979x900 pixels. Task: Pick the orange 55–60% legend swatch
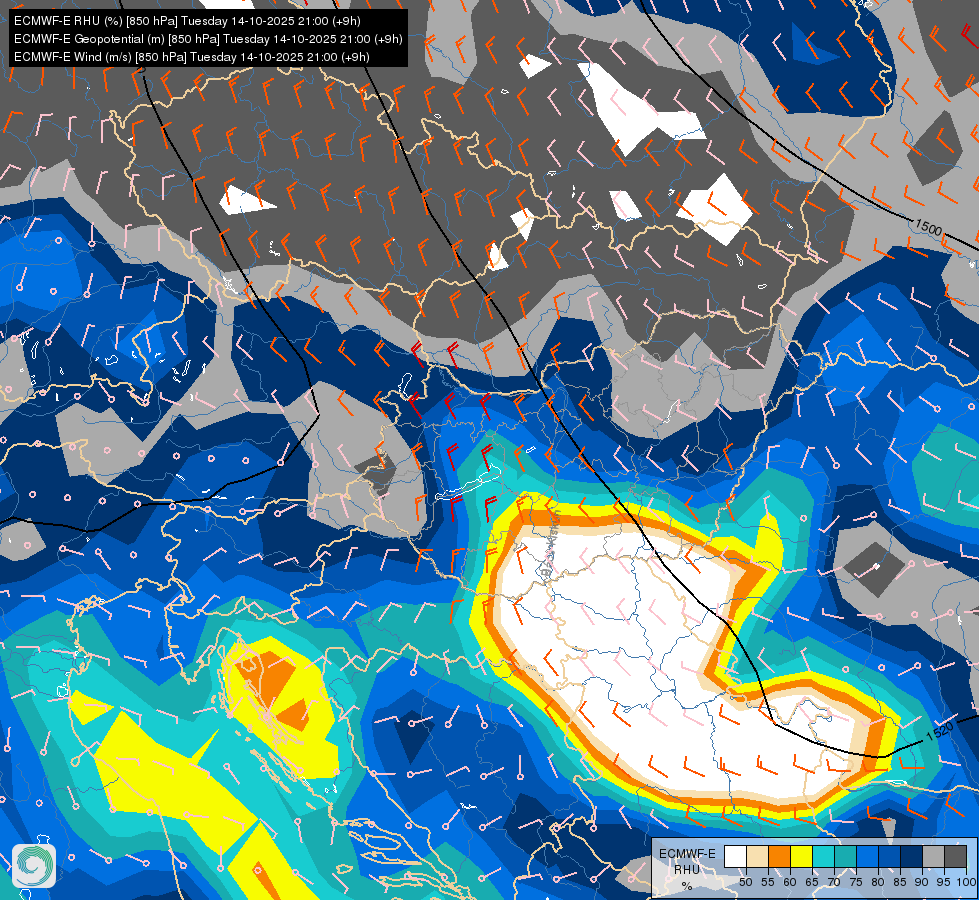779,856
